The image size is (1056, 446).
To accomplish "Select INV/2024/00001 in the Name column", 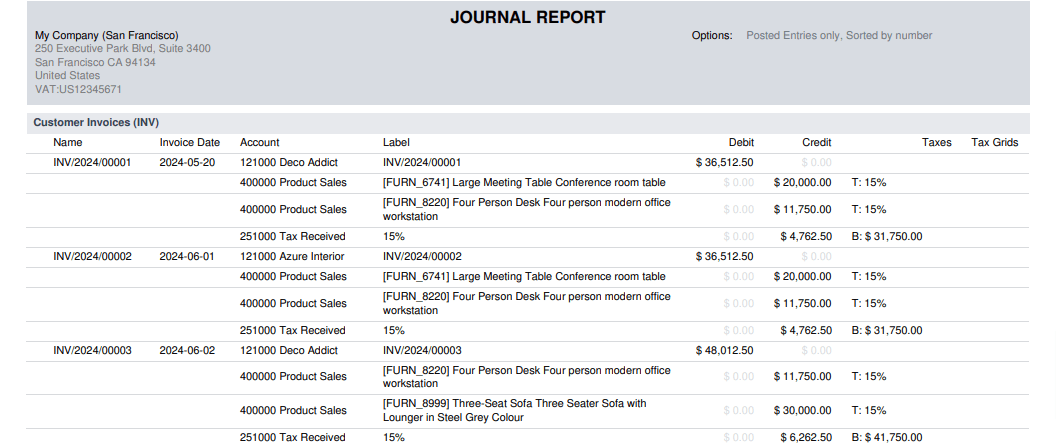I will coord(92,162).
